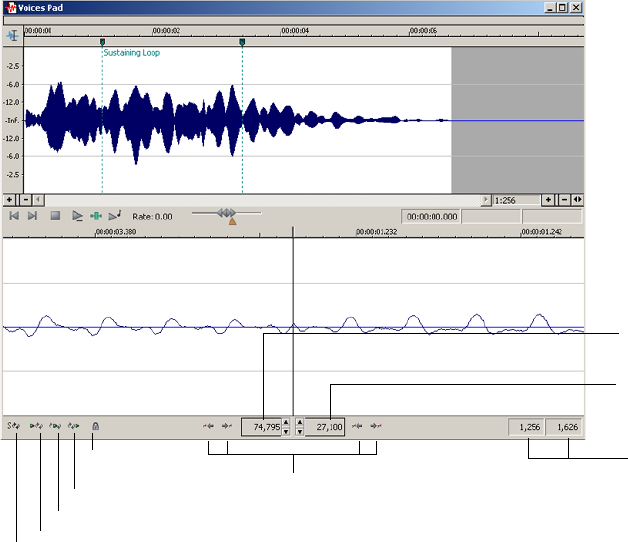Click the 27,100 loop start value field
Image resolution: width=628 pixels, height=542 pixels.
(325, 427)
